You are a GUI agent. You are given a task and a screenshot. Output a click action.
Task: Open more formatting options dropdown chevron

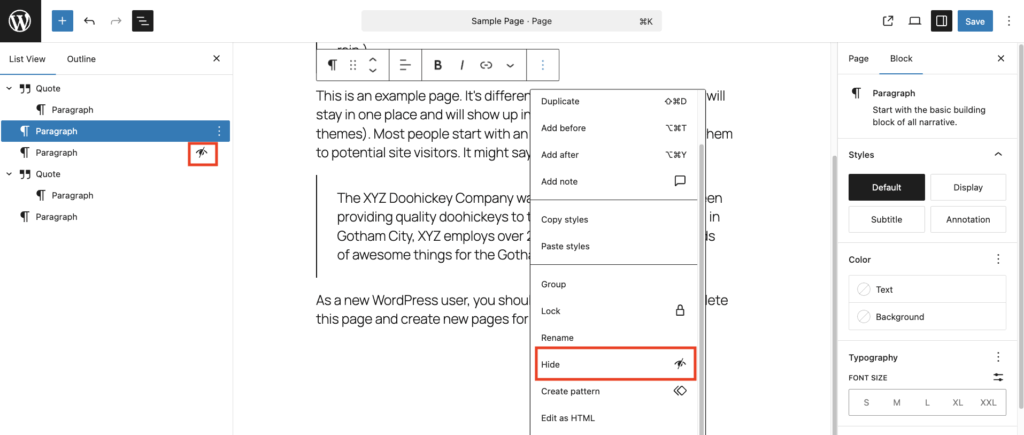[510, 65]
